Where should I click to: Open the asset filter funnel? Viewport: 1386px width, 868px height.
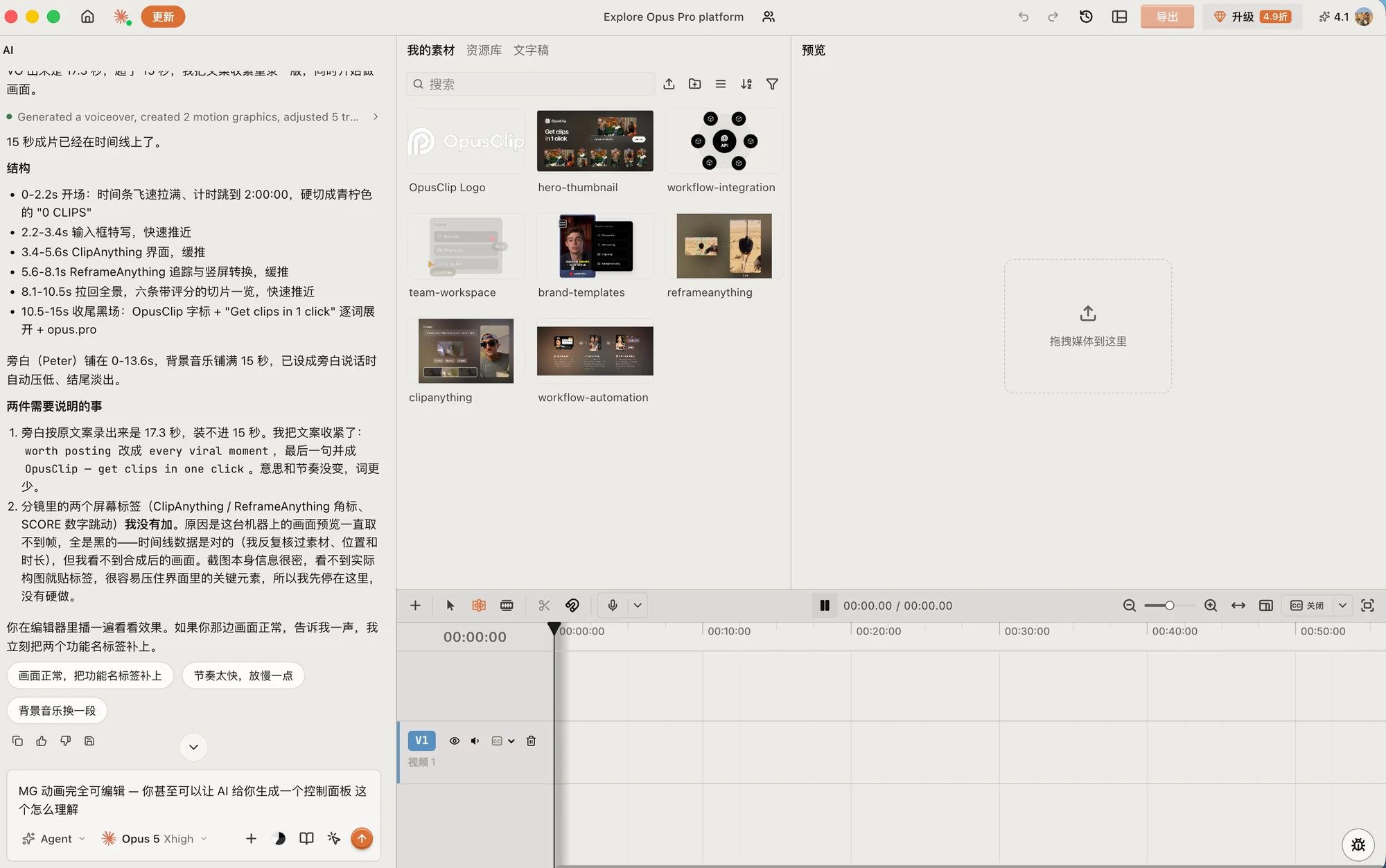pyautogui.click(x=772, y=84)
